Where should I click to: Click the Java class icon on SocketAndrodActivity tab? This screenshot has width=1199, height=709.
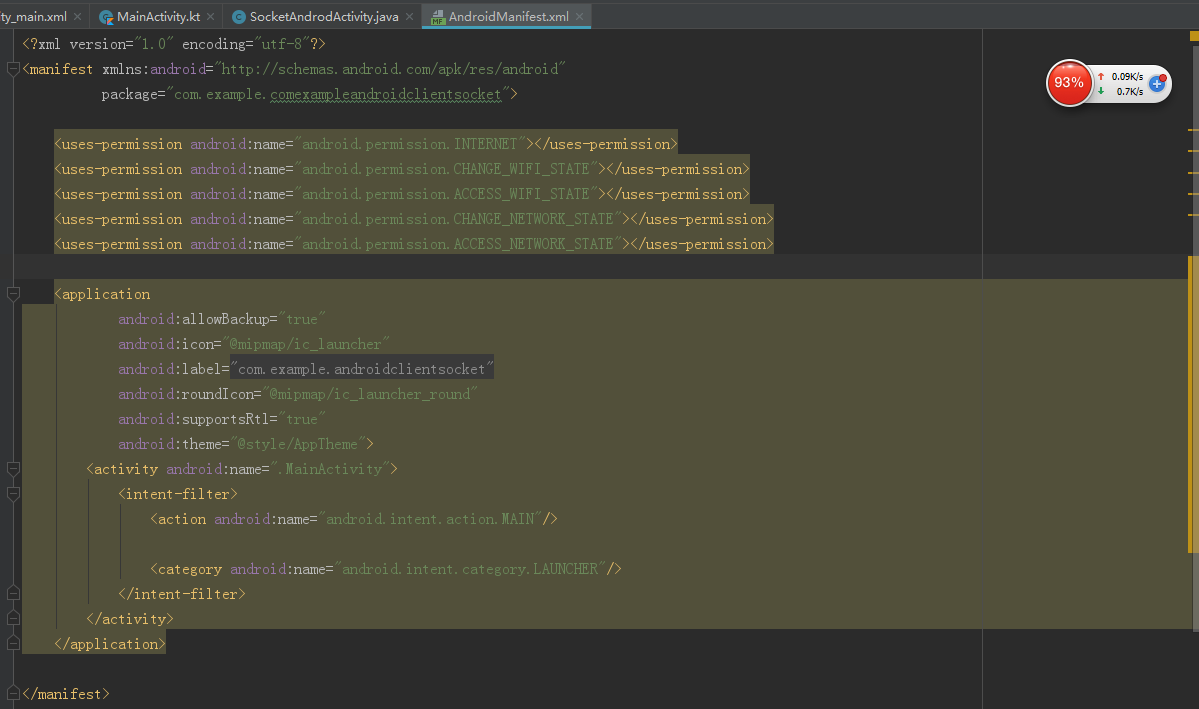coord(239,17)
